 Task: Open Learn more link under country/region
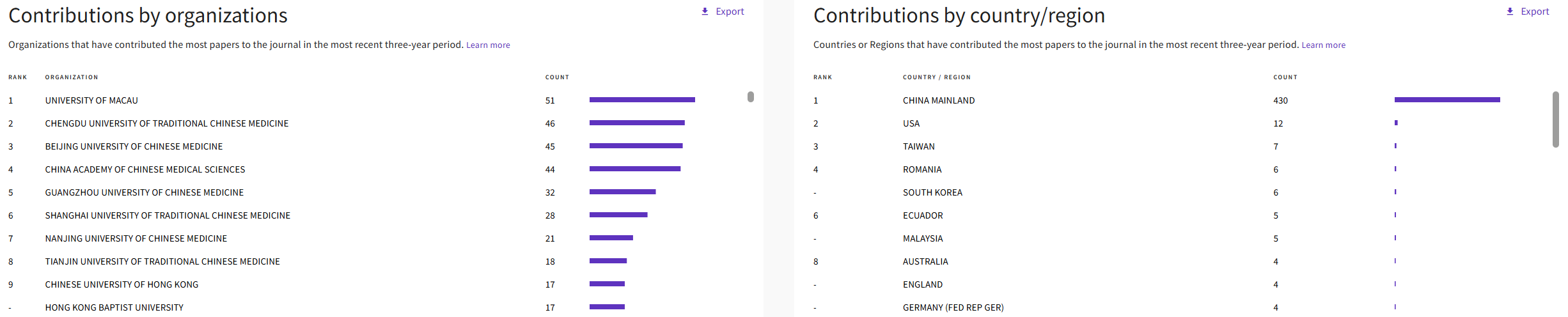point(1324,45)
